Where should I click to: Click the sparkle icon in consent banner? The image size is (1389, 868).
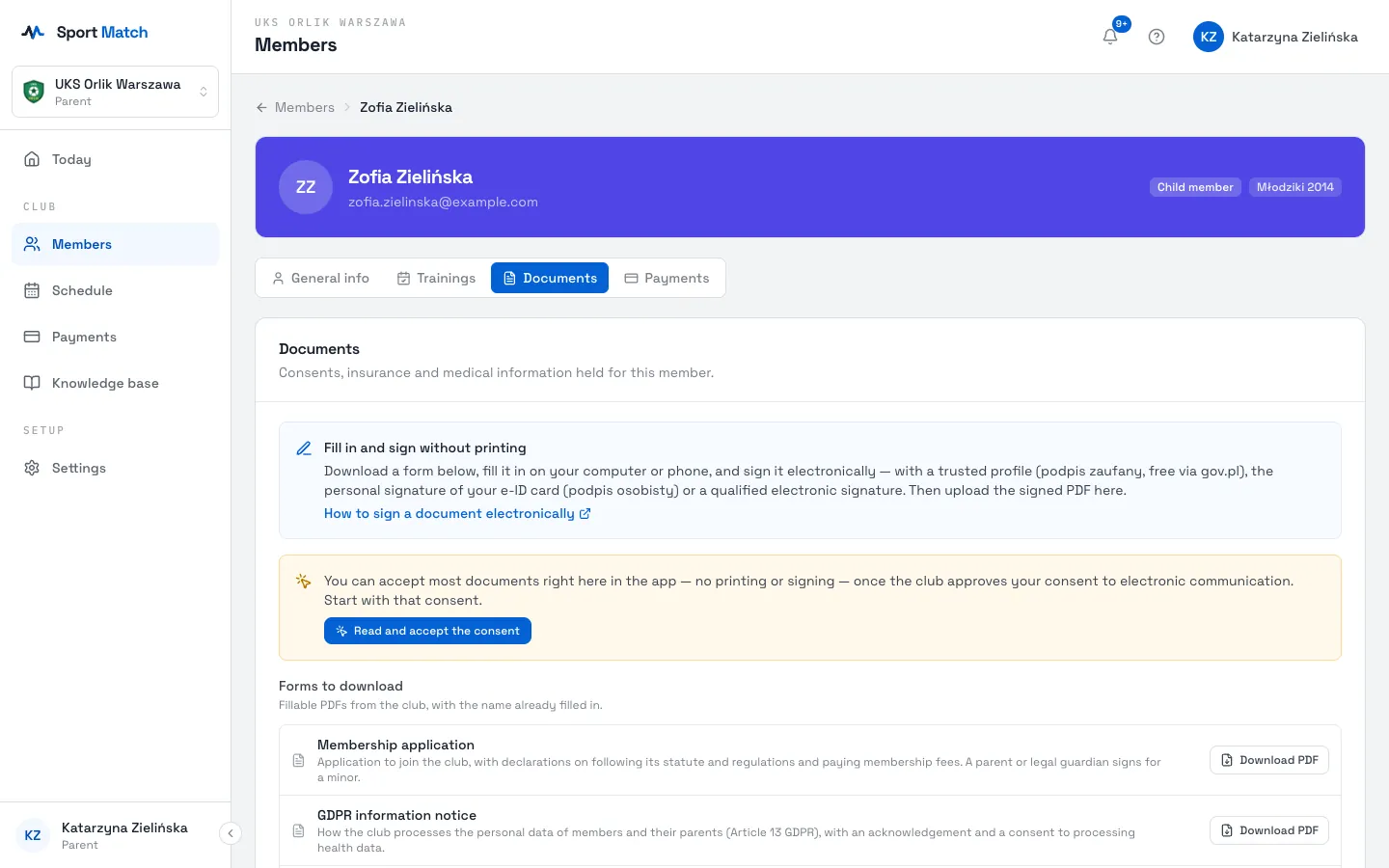point(303,581)
